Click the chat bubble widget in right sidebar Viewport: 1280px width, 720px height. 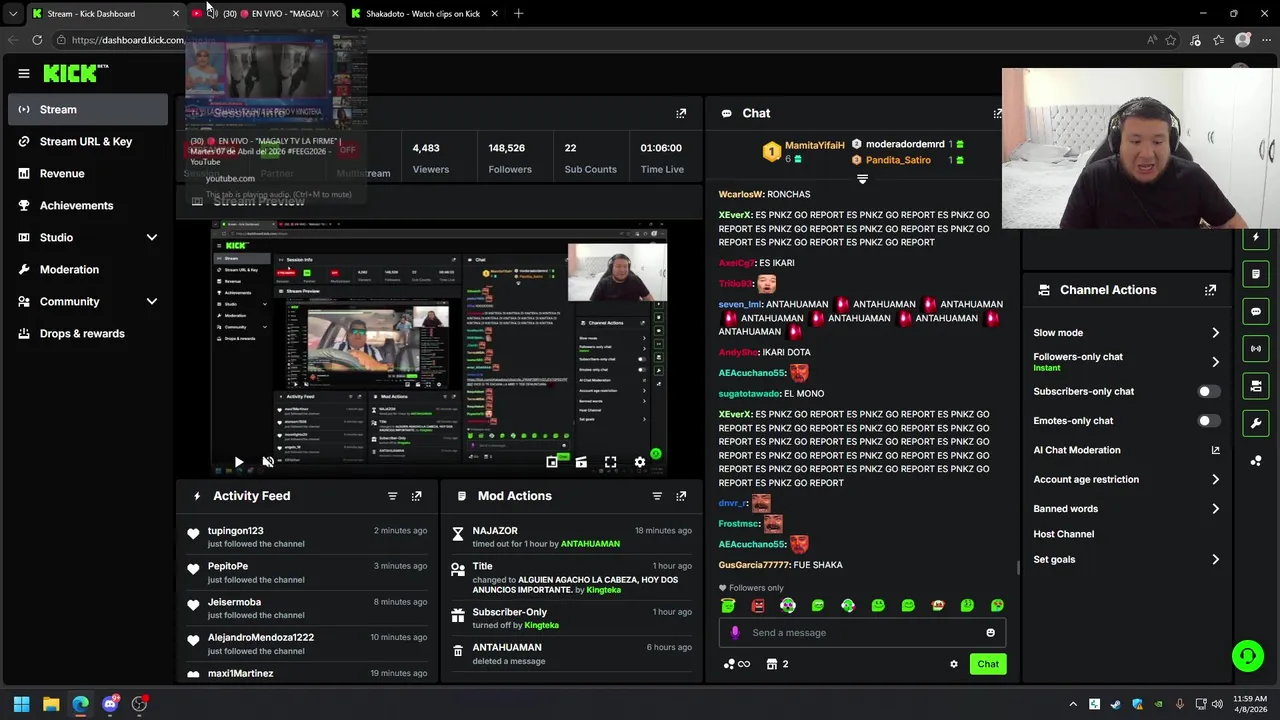pos(1256,311)
